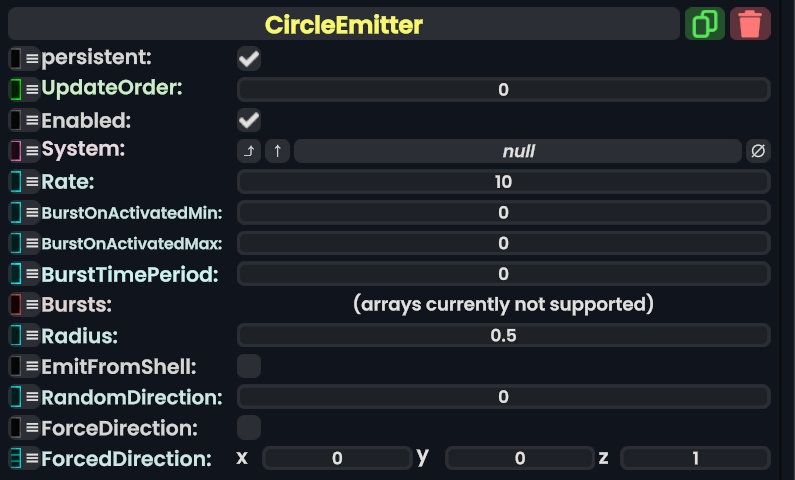Toggle the Enabled checkbox off
Viewport: 795px width, 480px height.
tap(249, 121)
